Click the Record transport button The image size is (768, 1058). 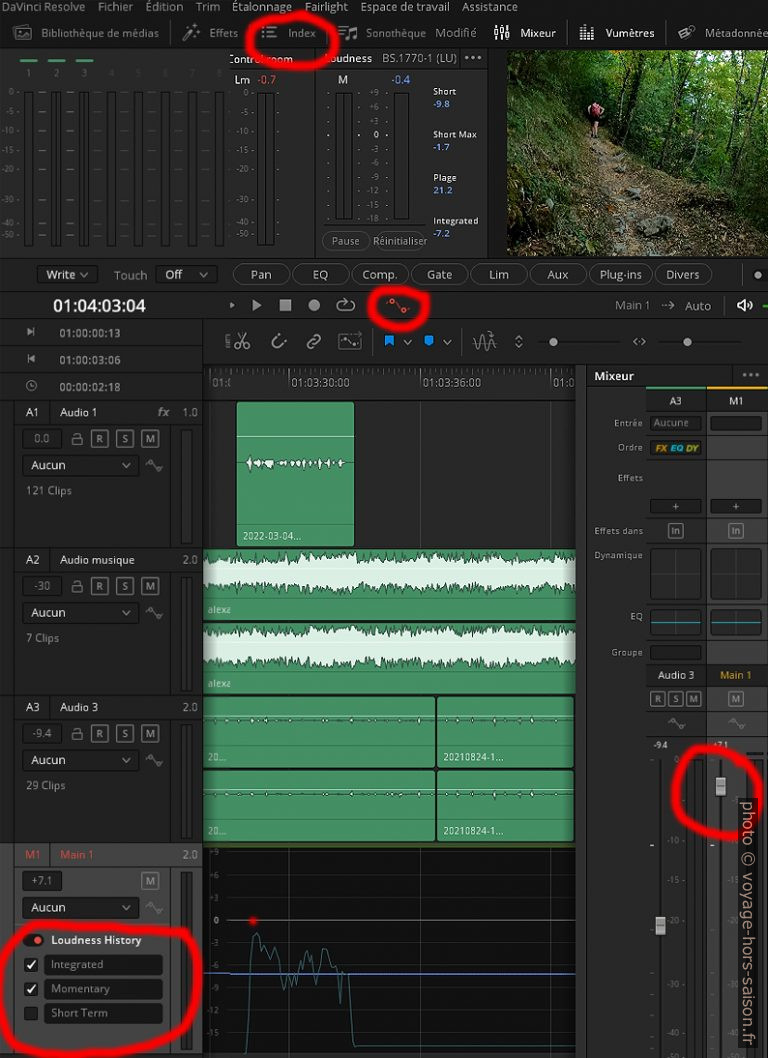click(314, 306)
